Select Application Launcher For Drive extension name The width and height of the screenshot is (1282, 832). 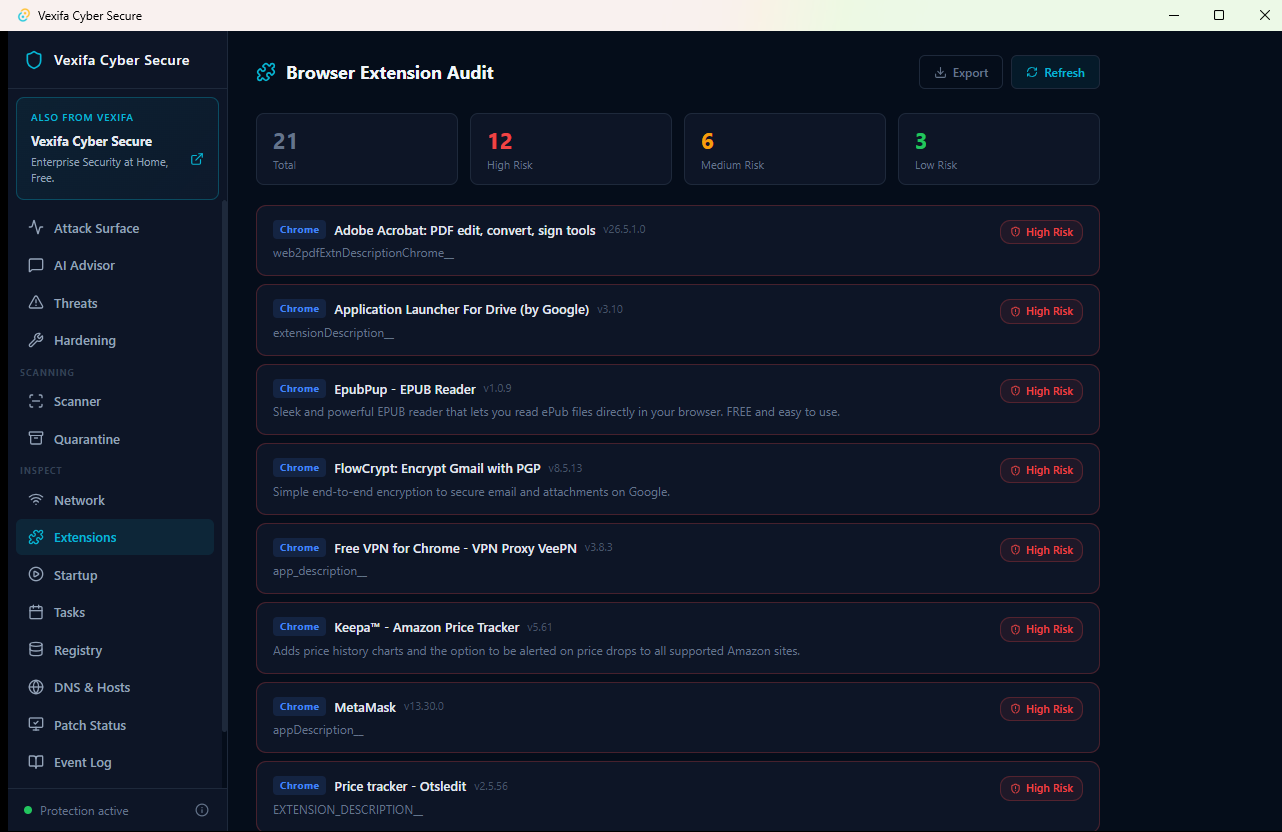tap(462, 309)
